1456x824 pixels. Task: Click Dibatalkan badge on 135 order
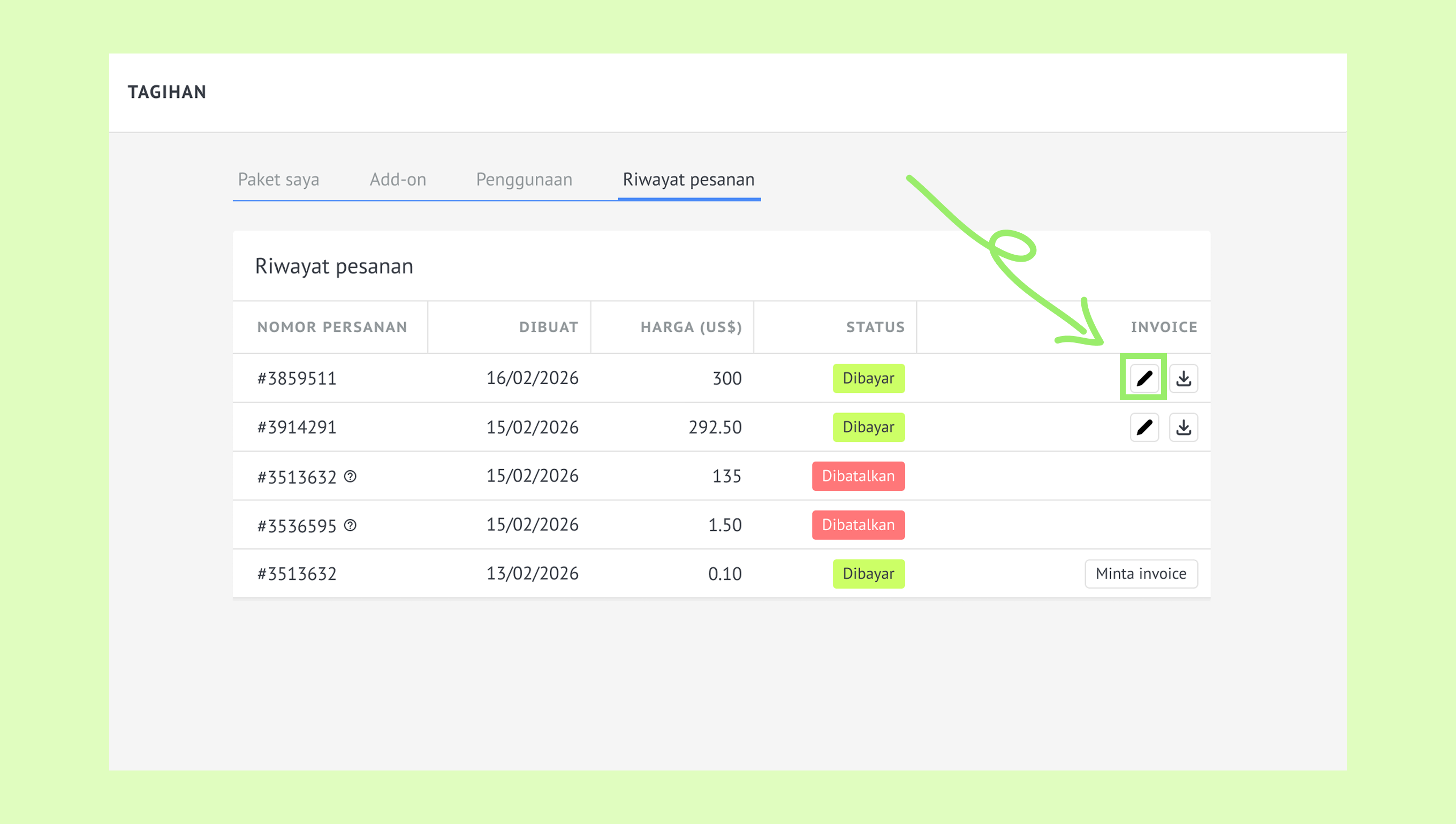pyautogui.click(x=858, y=476)
